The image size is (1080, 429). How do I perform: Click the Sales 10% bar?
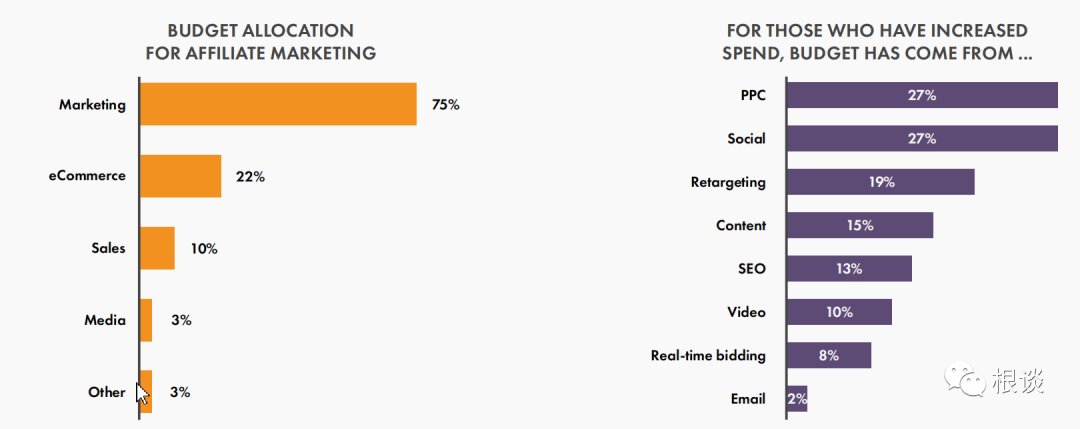pos(157,248)
